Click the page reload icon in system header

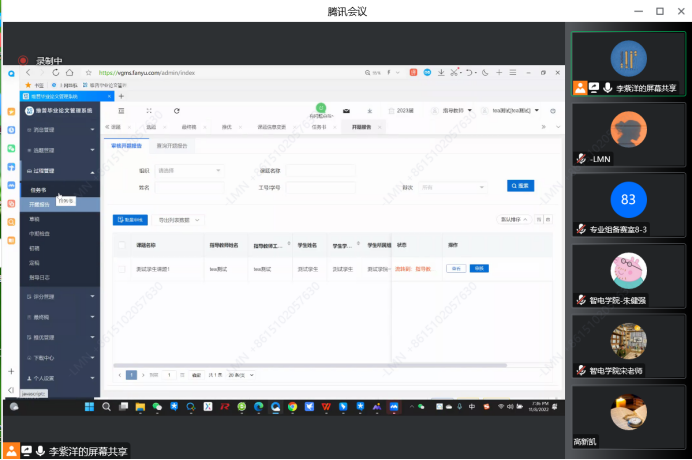(x=177, y=111)
